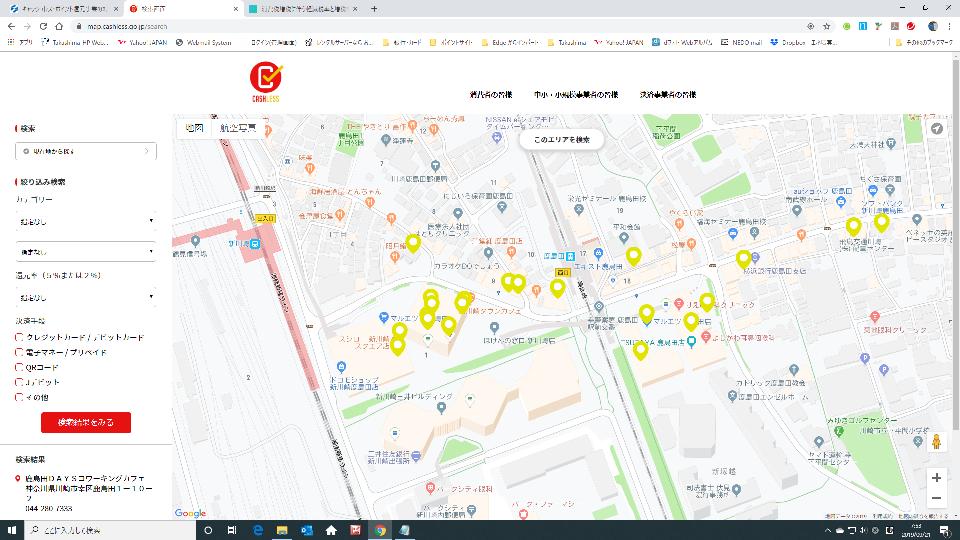Click the blue station icon on pink area

[x=253, y=244]
